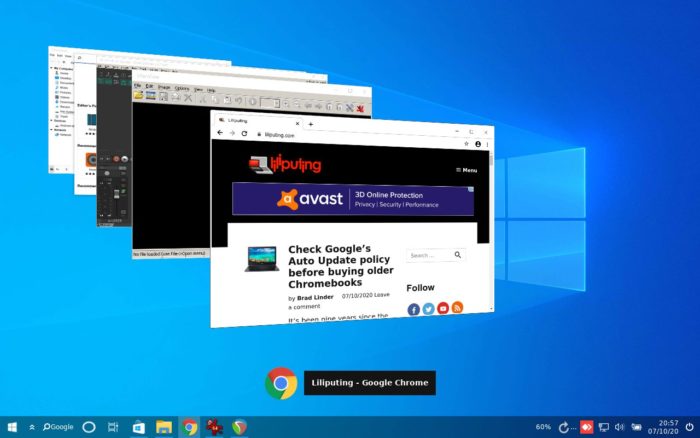Image resolution: width=700 pixels, height=438 pixels.
Task: Click the open folder icon in image viewer
Action: (138, 95)
